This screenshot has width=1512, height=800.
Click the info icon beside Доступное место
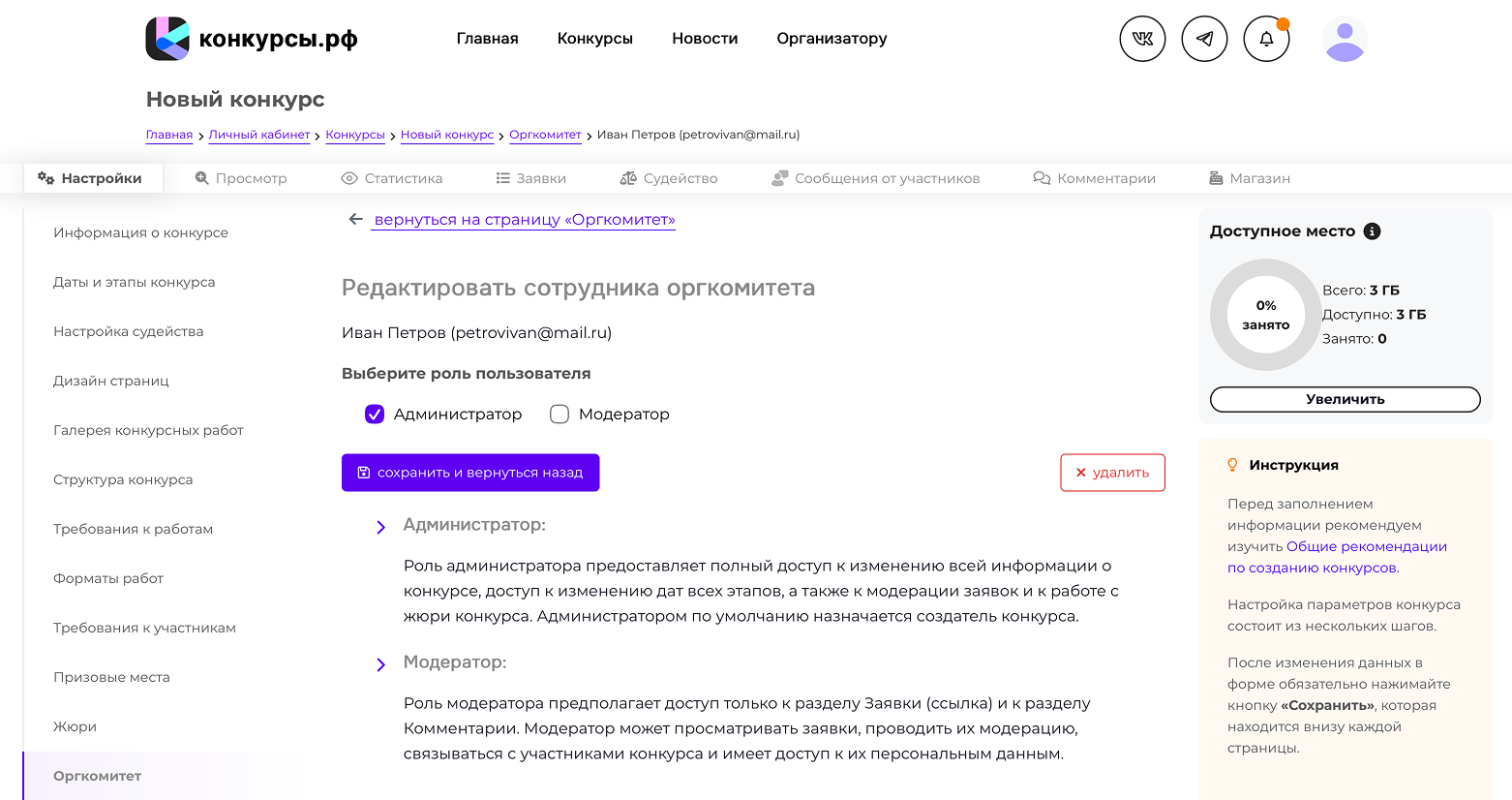(1372, 231)
